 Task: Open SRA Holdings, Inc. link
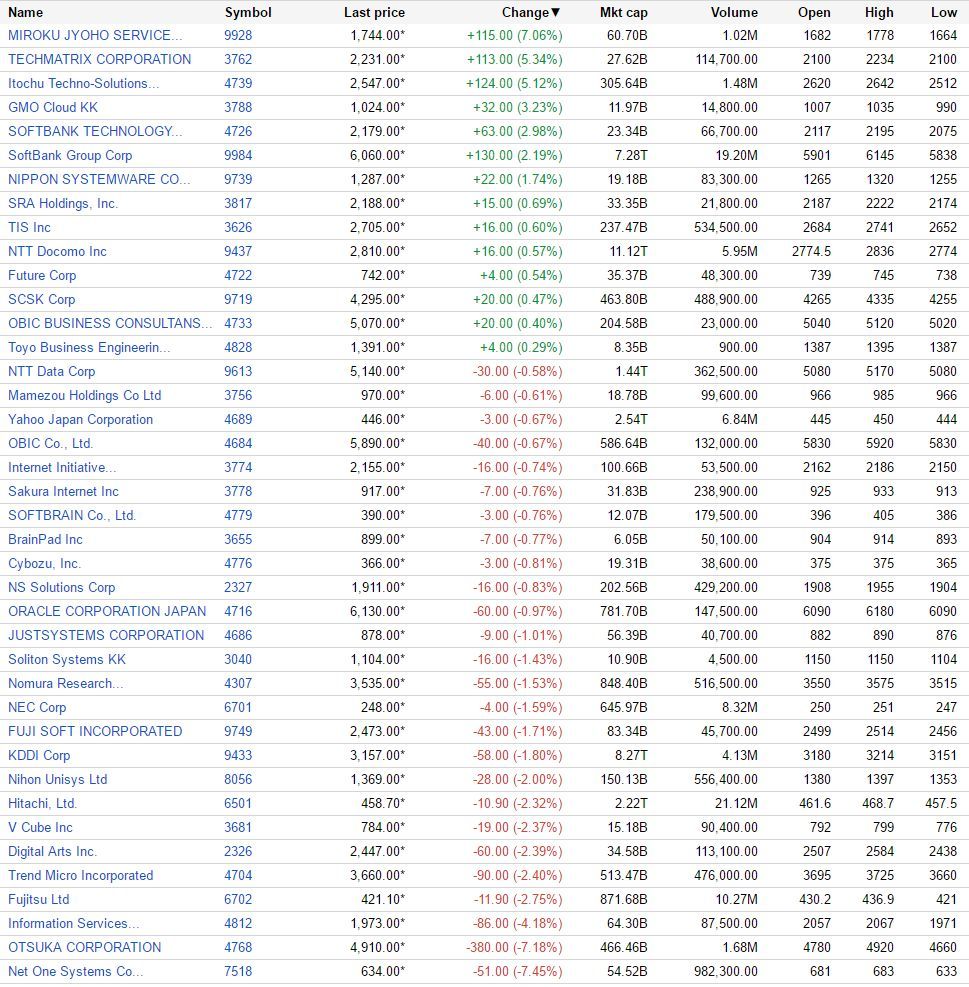pos(63,203)
